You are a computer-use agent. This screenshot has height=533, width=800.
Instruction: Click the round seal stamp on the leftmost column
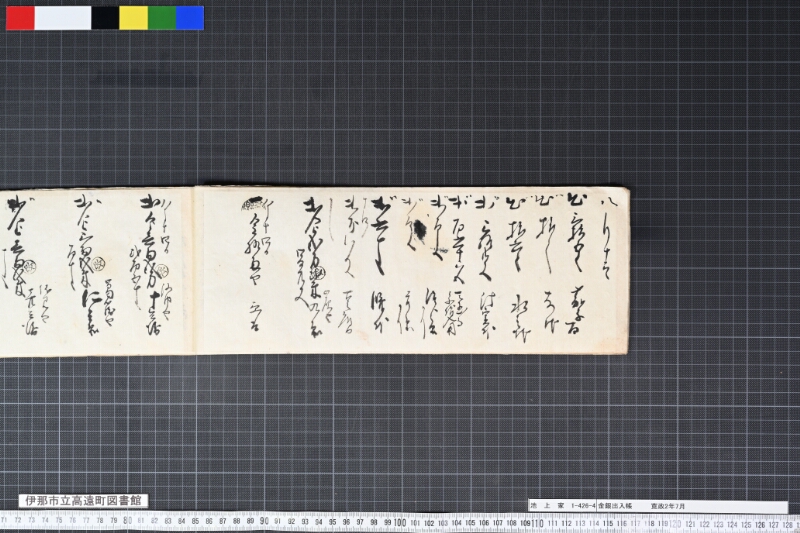click(x=30, y=266)
